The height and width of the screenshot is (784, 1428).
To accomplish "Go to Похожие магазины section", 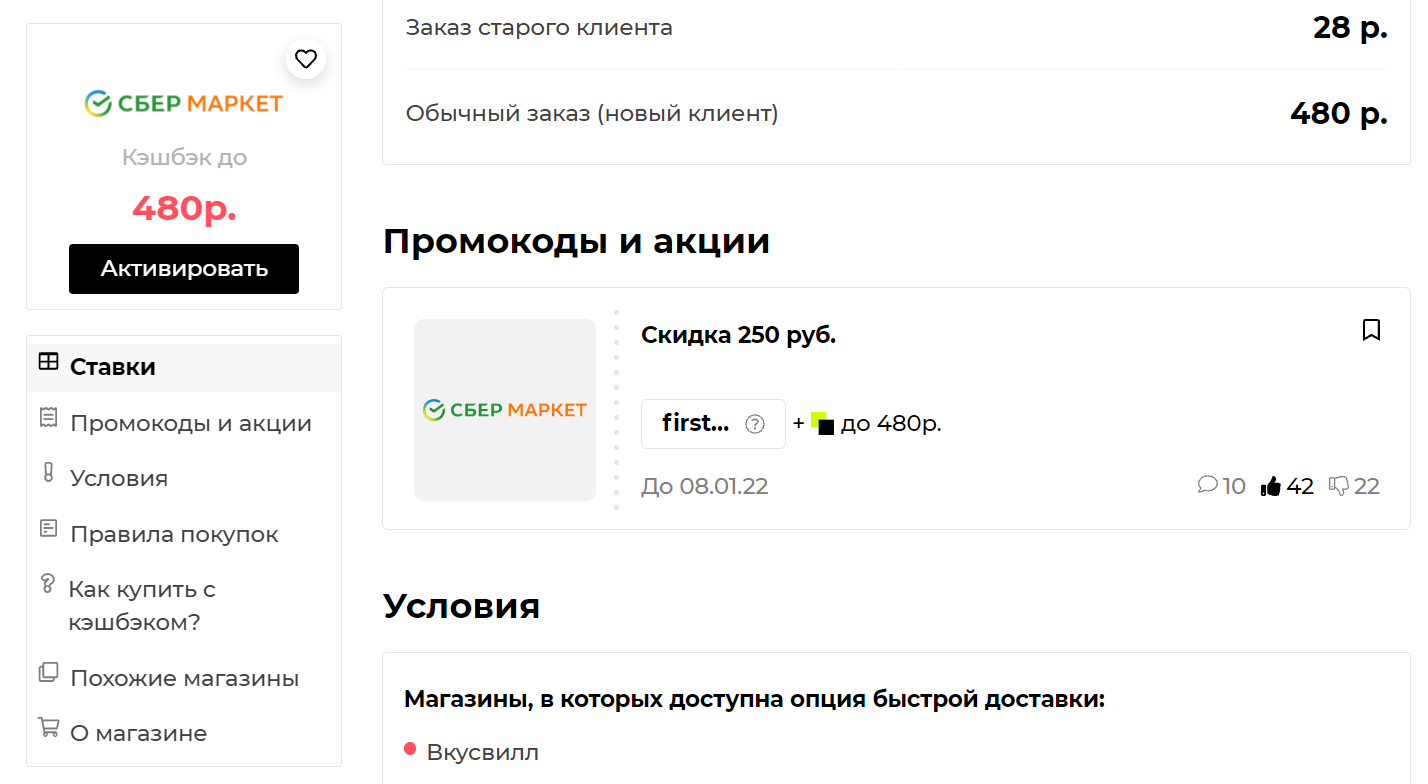I will (x=184, y=678).
